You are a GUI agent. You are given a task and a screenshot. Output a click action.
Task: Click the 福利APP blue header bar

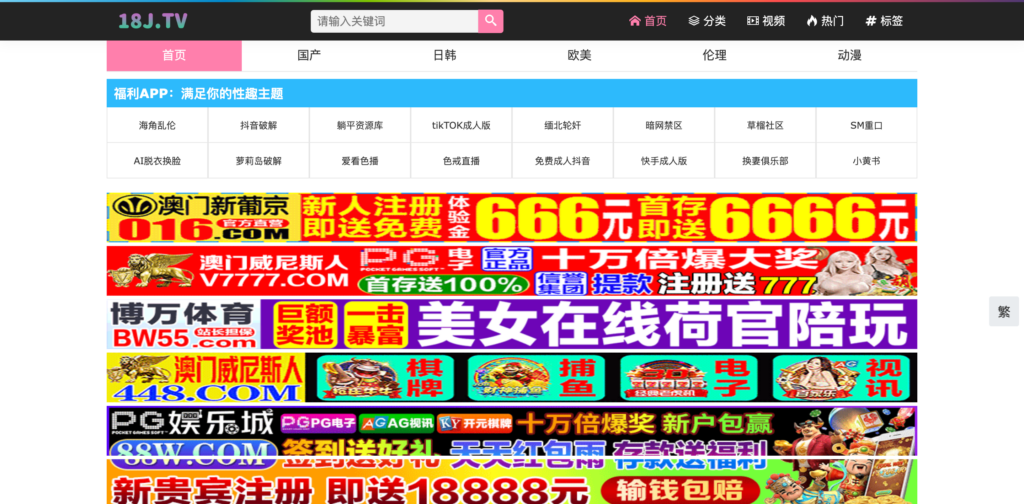512,93
